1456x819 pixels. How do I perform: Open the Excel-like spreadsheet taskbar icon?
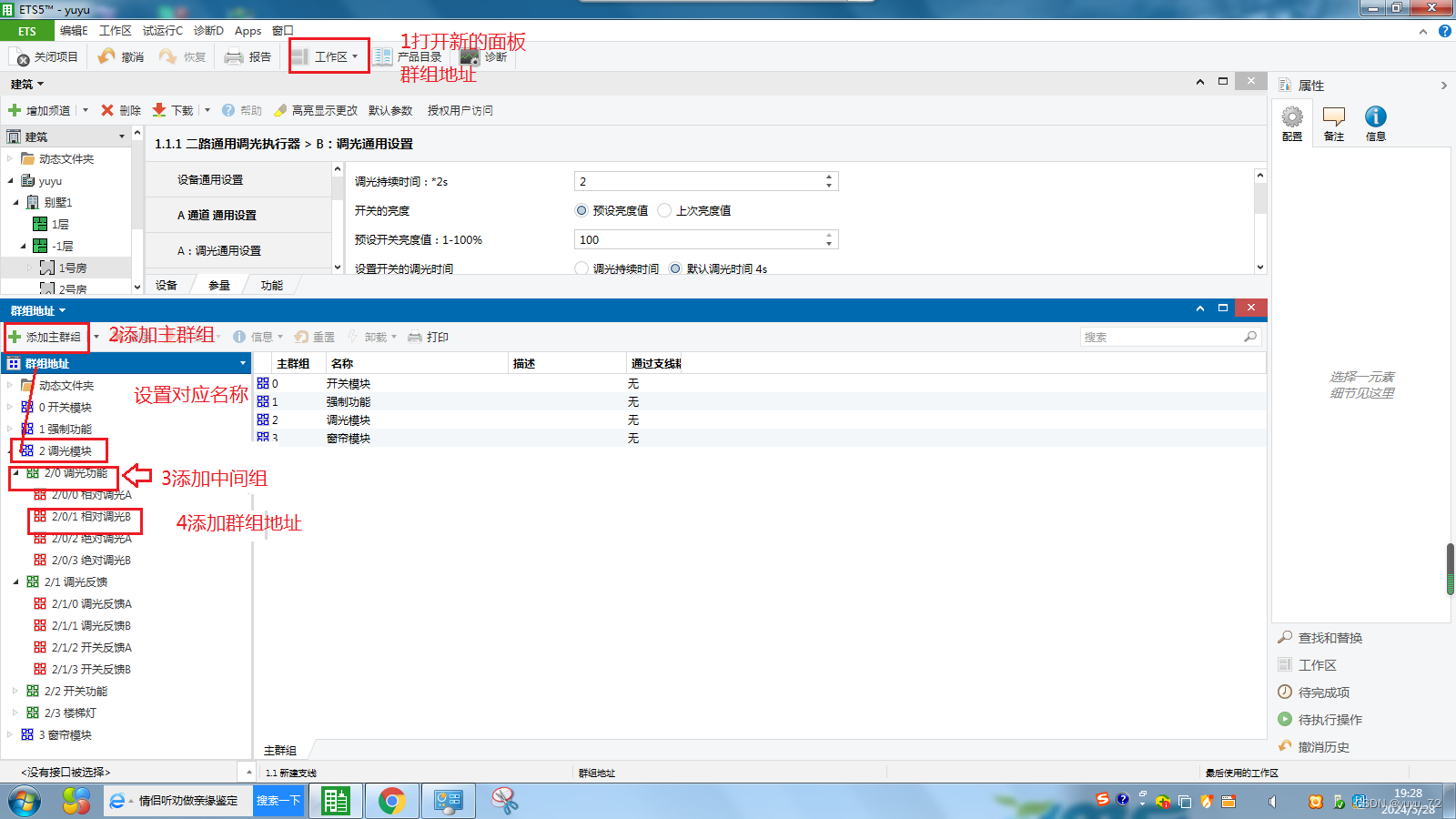[336, 801]
